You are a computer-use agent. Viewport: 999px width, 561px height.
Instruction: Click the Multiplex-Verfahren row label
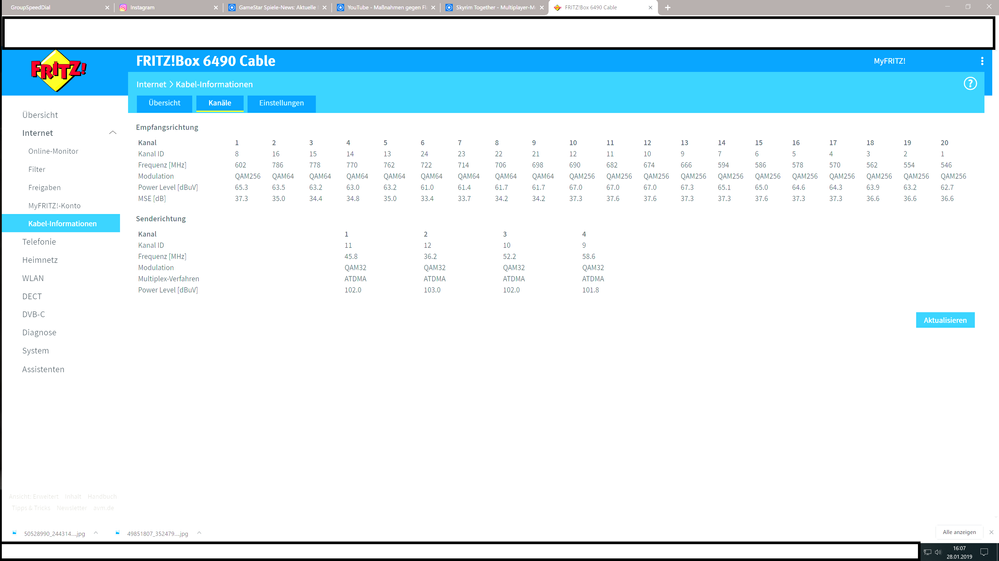(168, 279)
